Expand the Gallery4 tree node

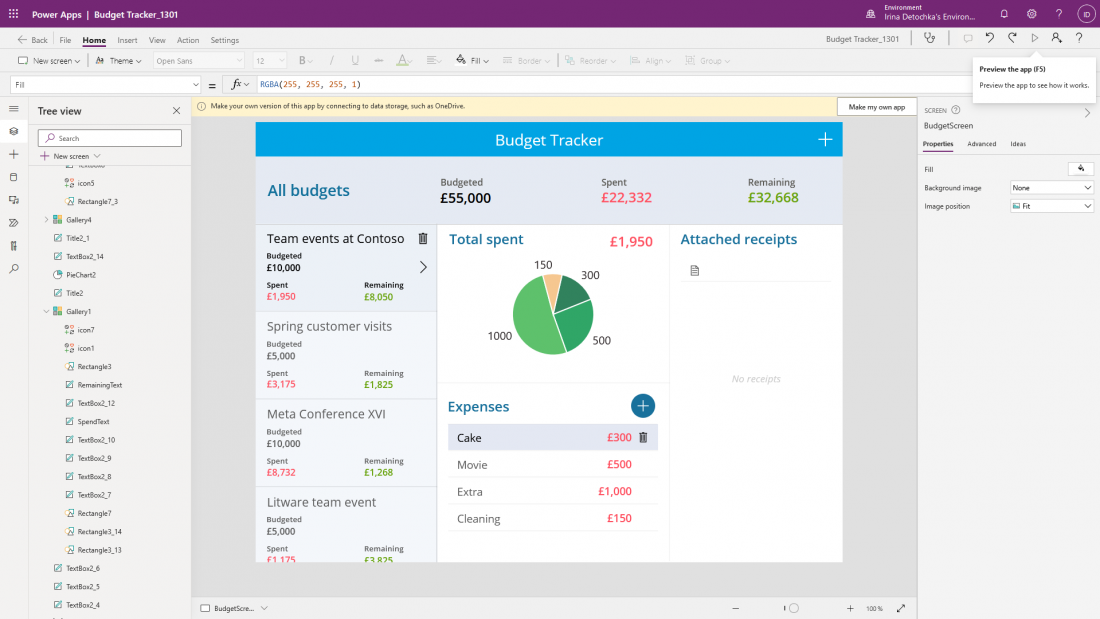coord(46,220)
